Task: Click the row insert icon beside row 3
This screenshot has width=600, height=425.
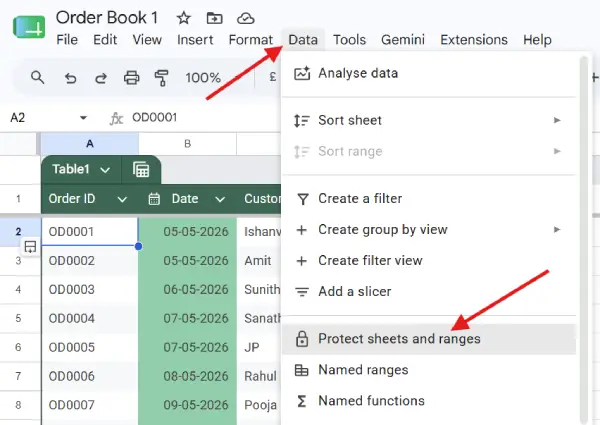Action: point(30,247)
